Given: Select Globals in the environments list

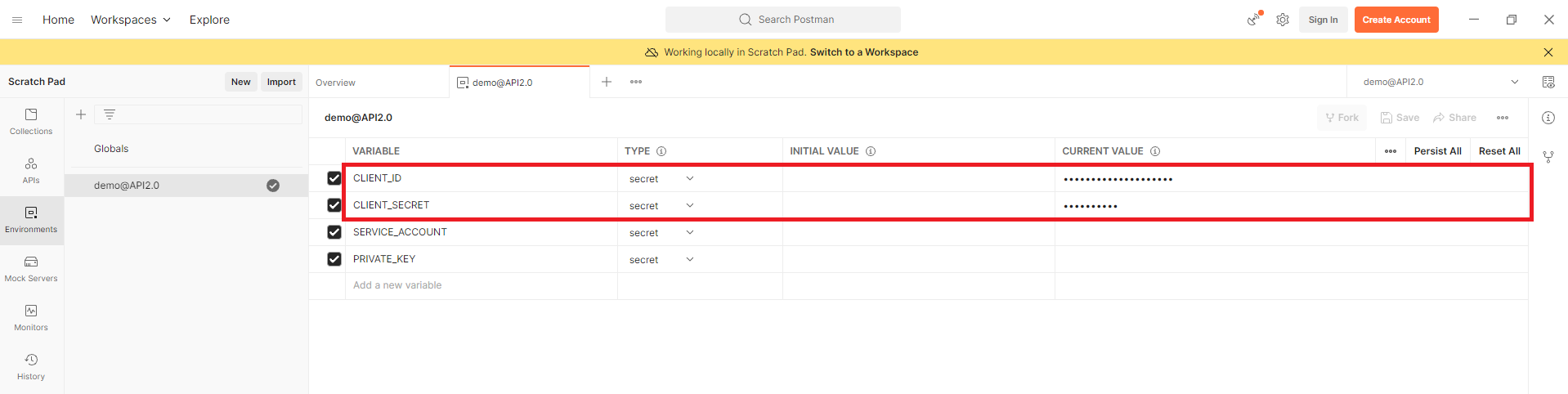Looking at the screenshot, I should [x=111, y=149].
